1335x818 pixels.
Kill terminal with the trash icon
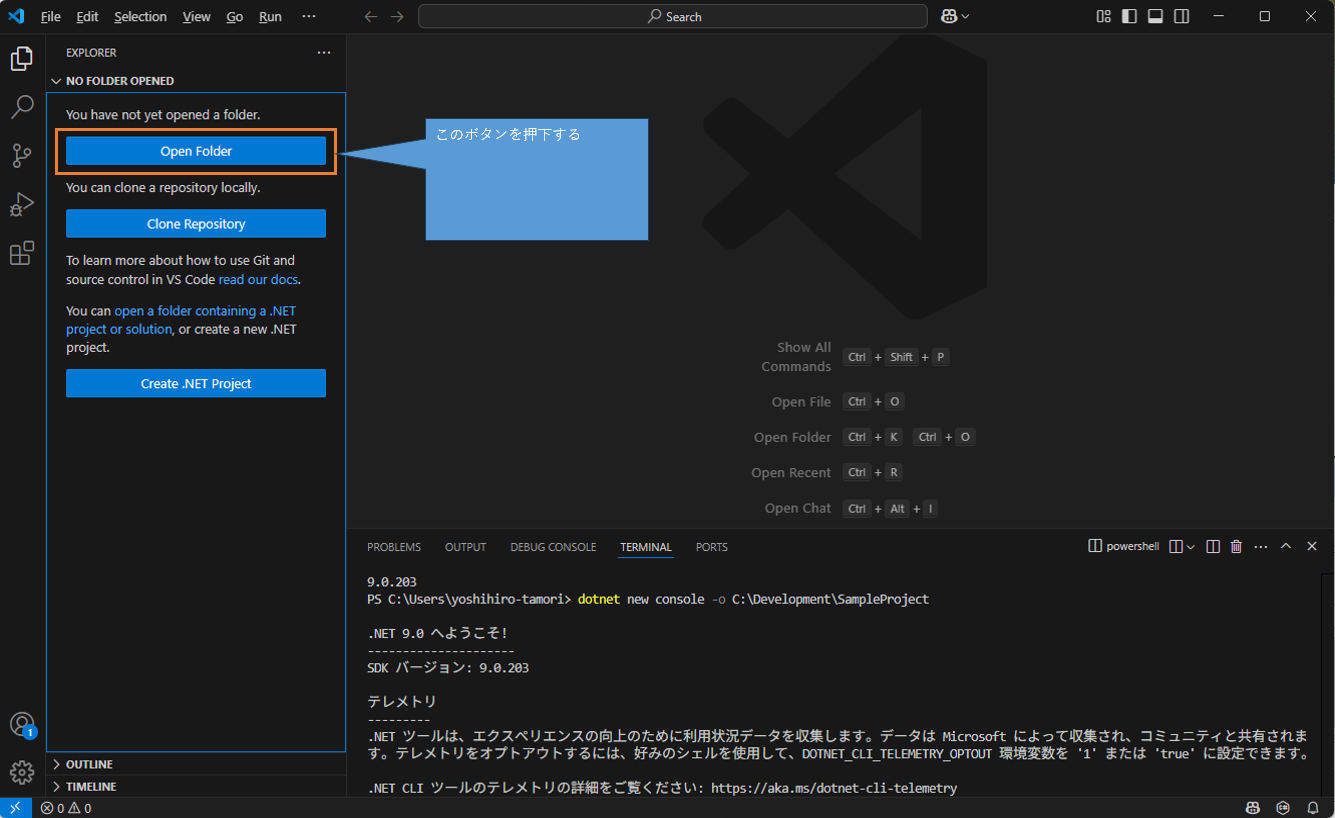tap(1236, 547)
